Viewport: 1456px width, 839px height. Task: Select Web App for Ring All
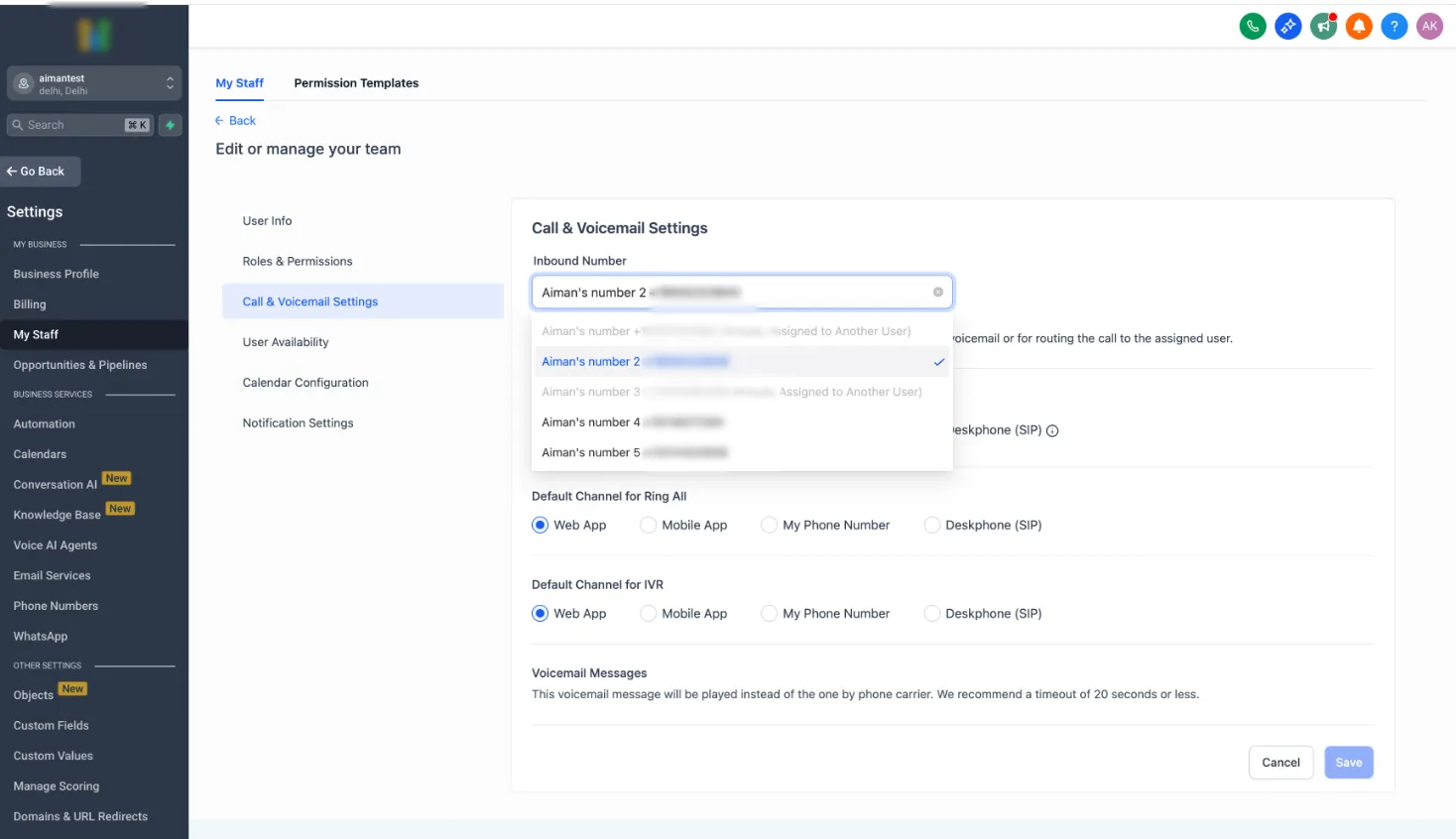pos(540,526)
